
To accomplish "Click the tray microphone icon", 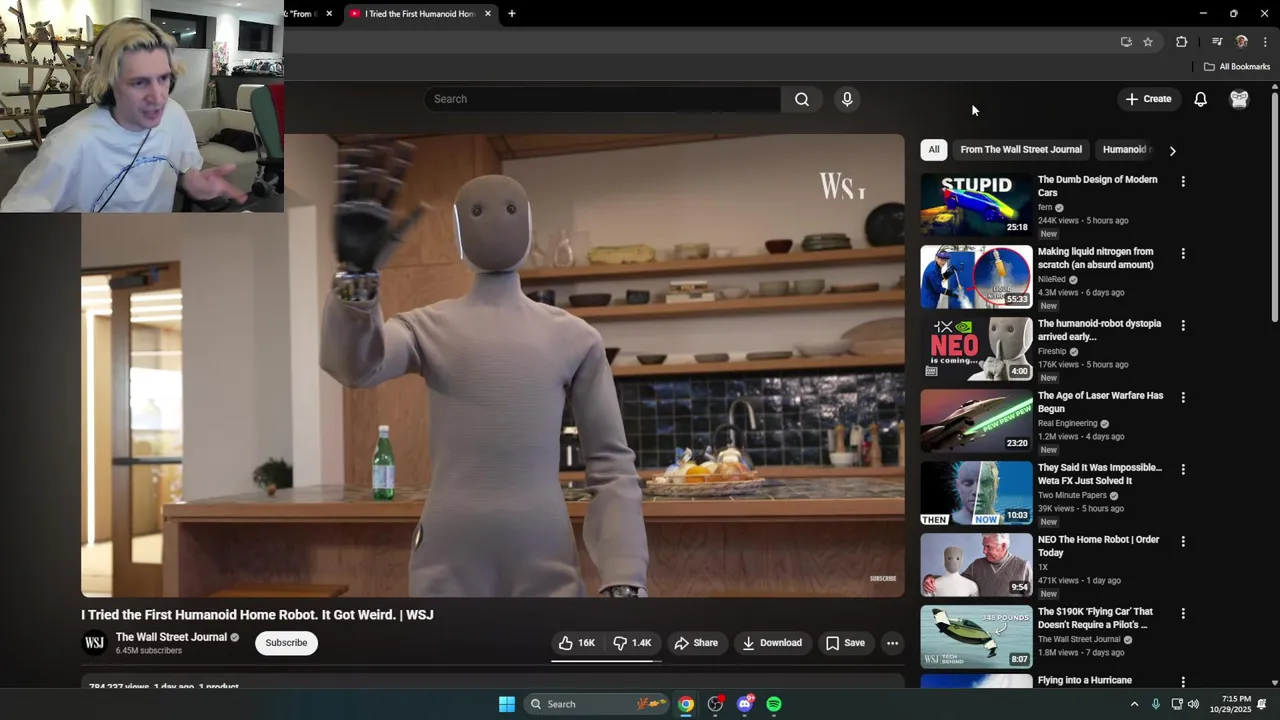I will point(1156,704).
